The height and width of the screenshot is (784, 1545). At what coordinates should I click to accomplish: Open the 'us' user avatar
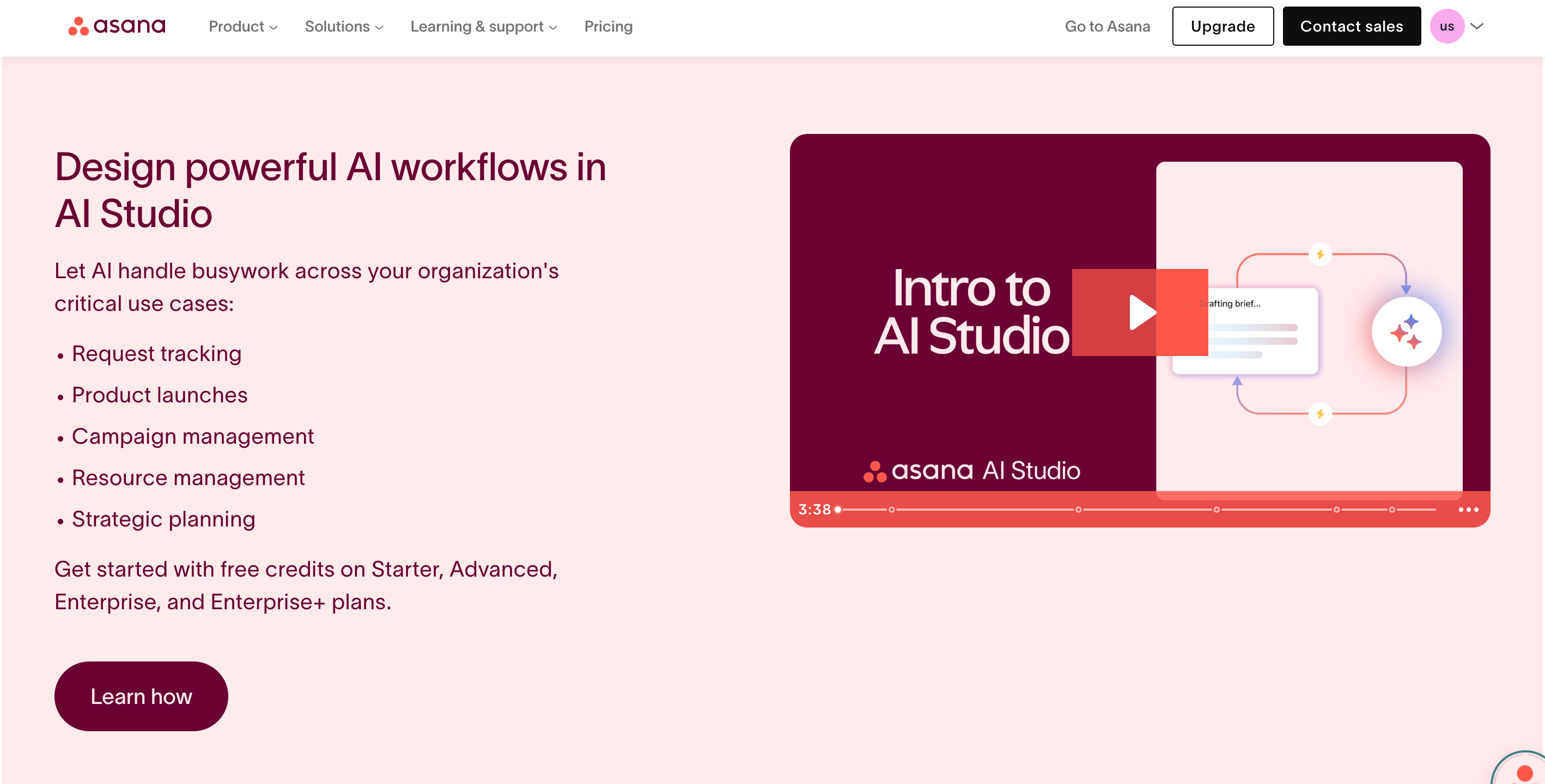coord(1446,26)
